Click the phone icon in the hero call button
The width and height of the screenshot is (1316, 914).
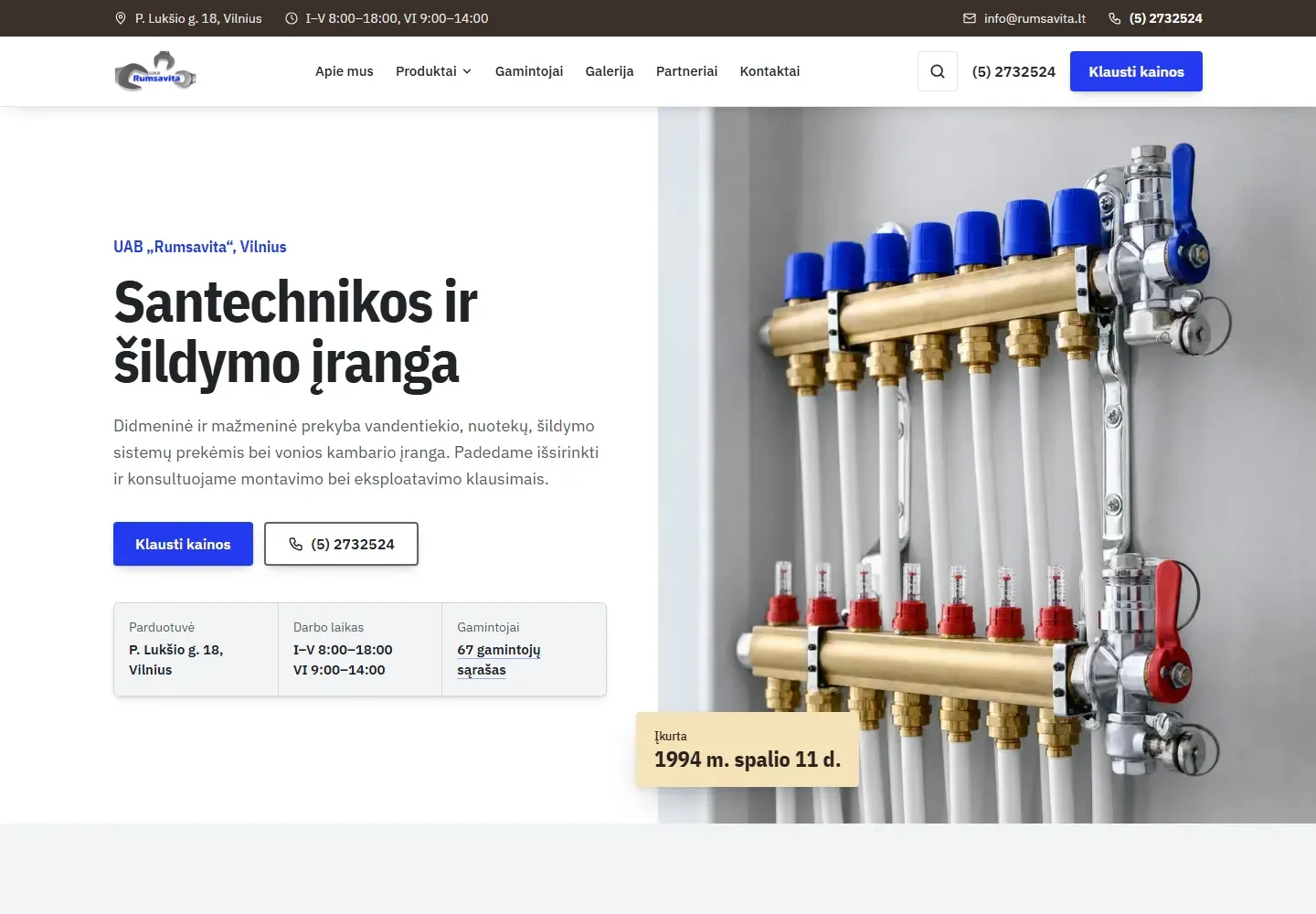tap(295, 544)
